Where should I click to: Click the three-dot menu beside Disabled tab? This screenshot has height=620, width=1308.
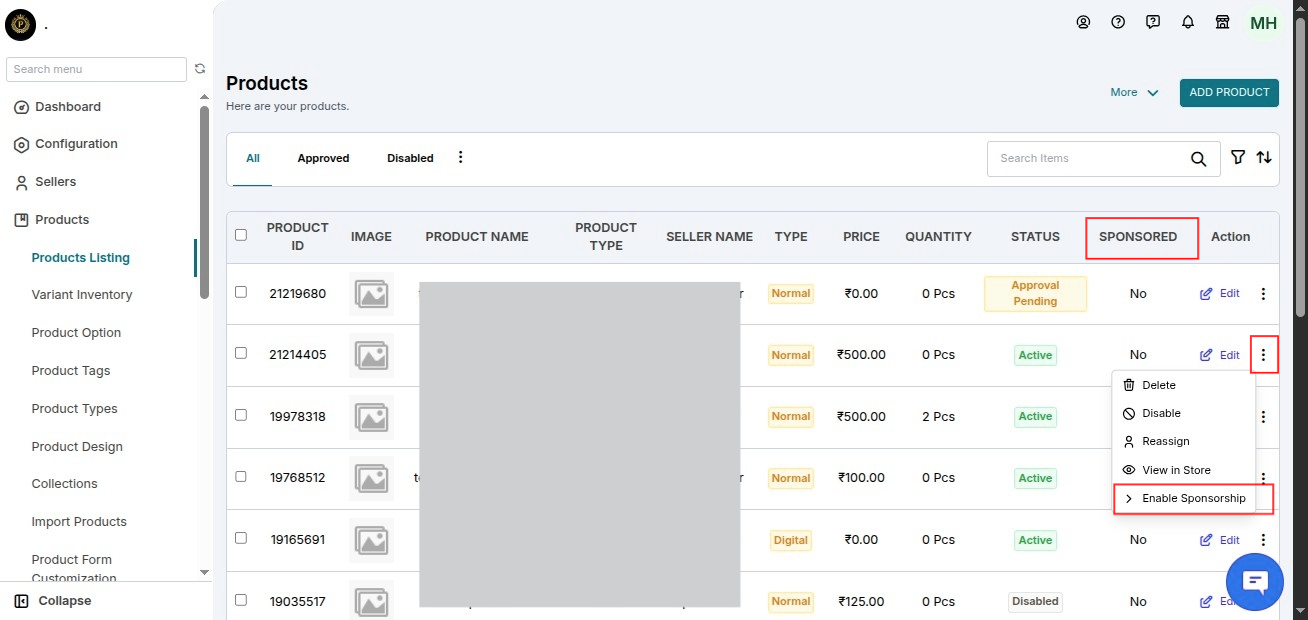tap(461, 157)
